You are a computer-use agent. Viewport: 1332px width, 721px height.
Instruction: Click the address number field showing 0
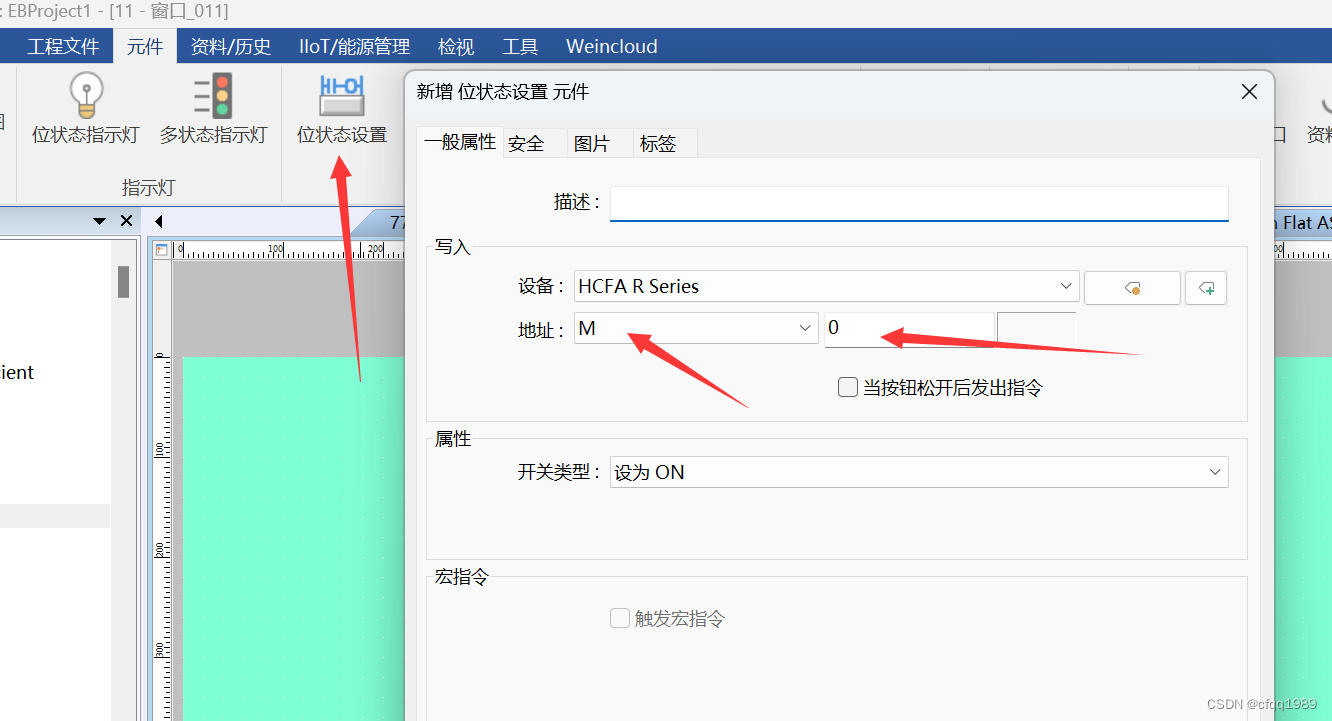(x=909, y=328)
